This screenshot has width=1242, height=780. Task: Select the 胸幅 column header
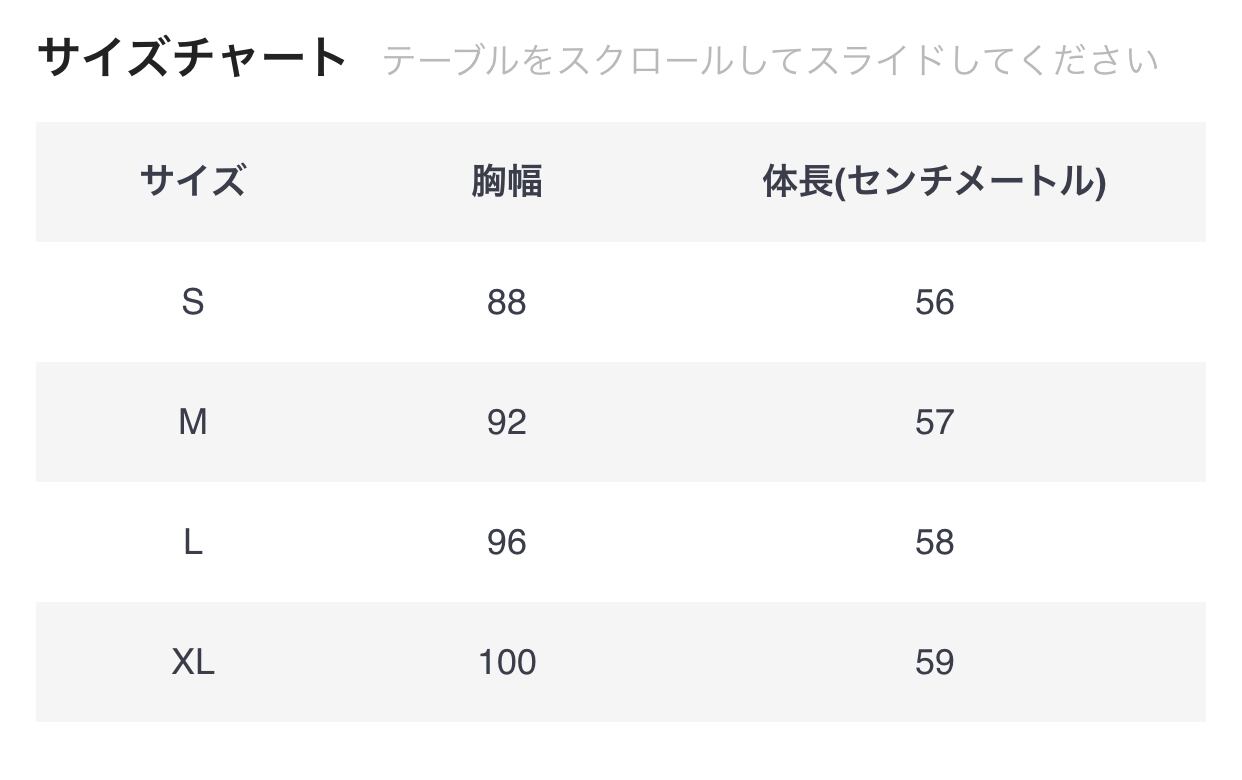pyautogui.click(x=506, y=182)
